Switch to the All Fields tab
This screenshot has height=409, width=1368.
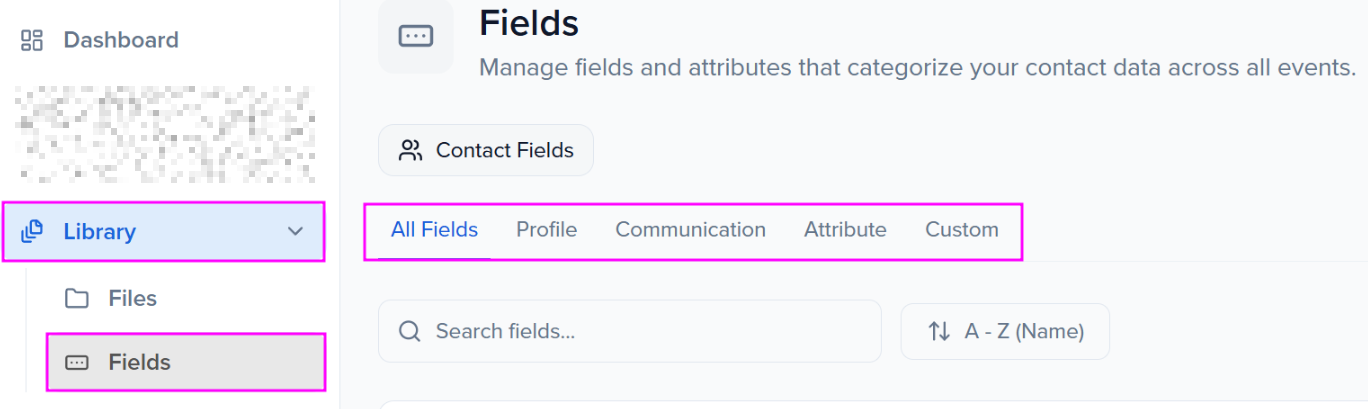(x=434, y=230)
